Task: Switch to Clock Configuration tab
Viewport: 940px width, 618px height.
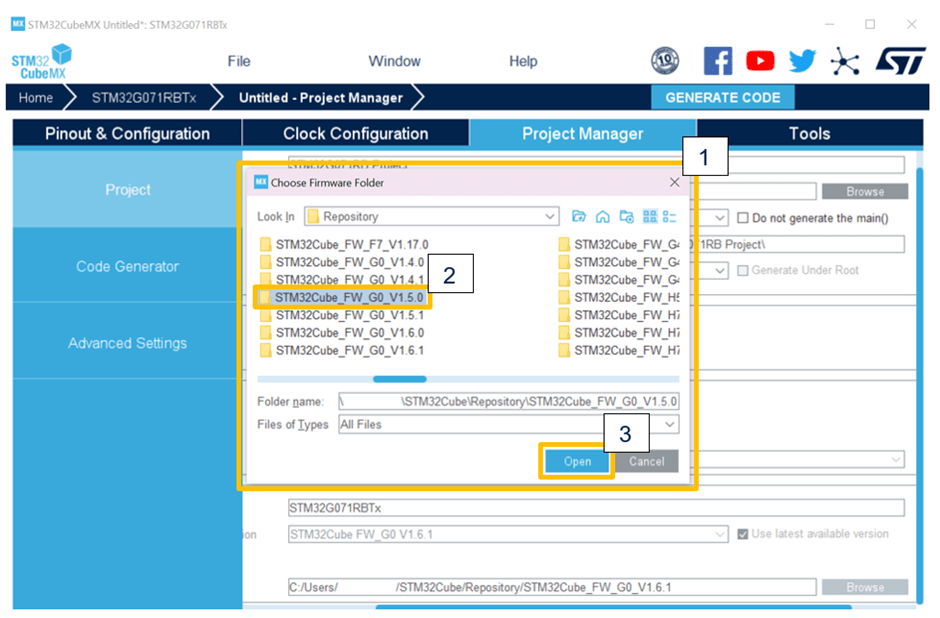Action: pyautogui.click(x=355, y=133)
